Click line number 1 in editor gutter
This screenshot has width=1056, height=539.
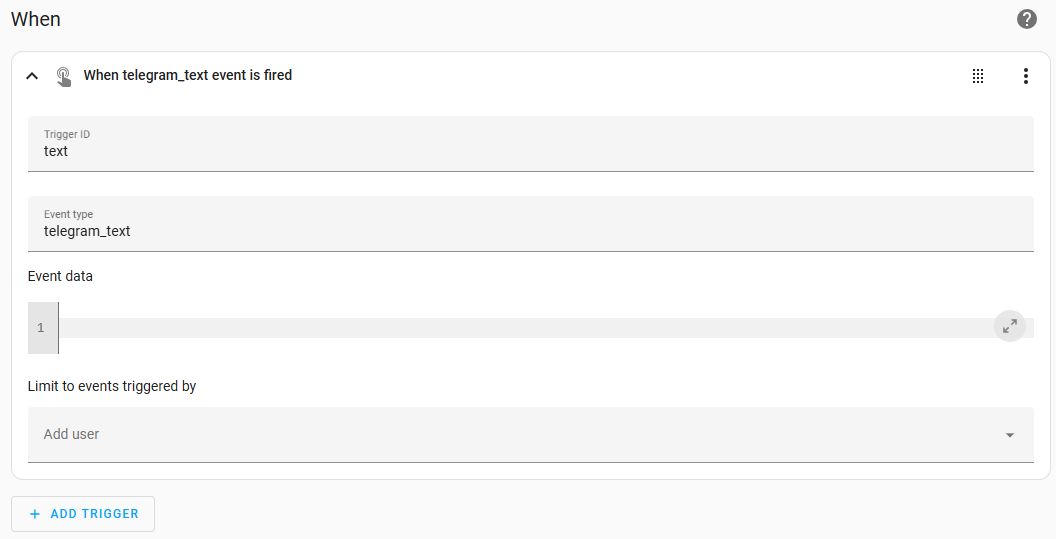pos(41,328)
